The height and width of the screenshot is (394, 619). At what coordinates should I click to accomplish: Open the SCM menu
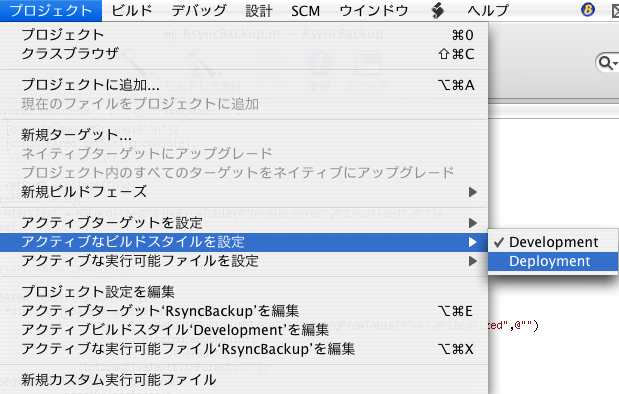tap(306, 10)
